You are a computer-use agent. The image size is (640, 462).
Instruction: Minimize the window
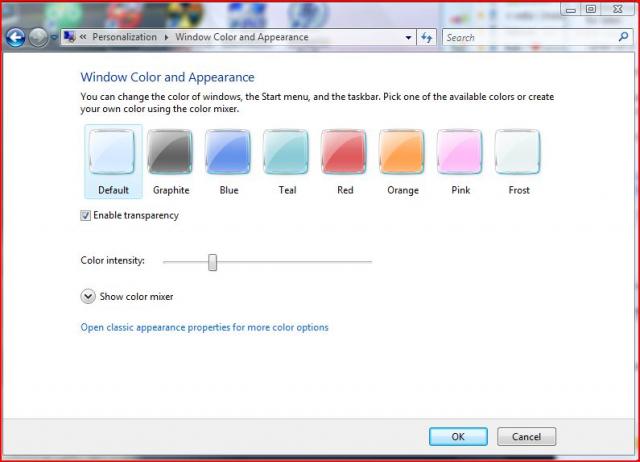pyautogui.click(x=571, y=9)
